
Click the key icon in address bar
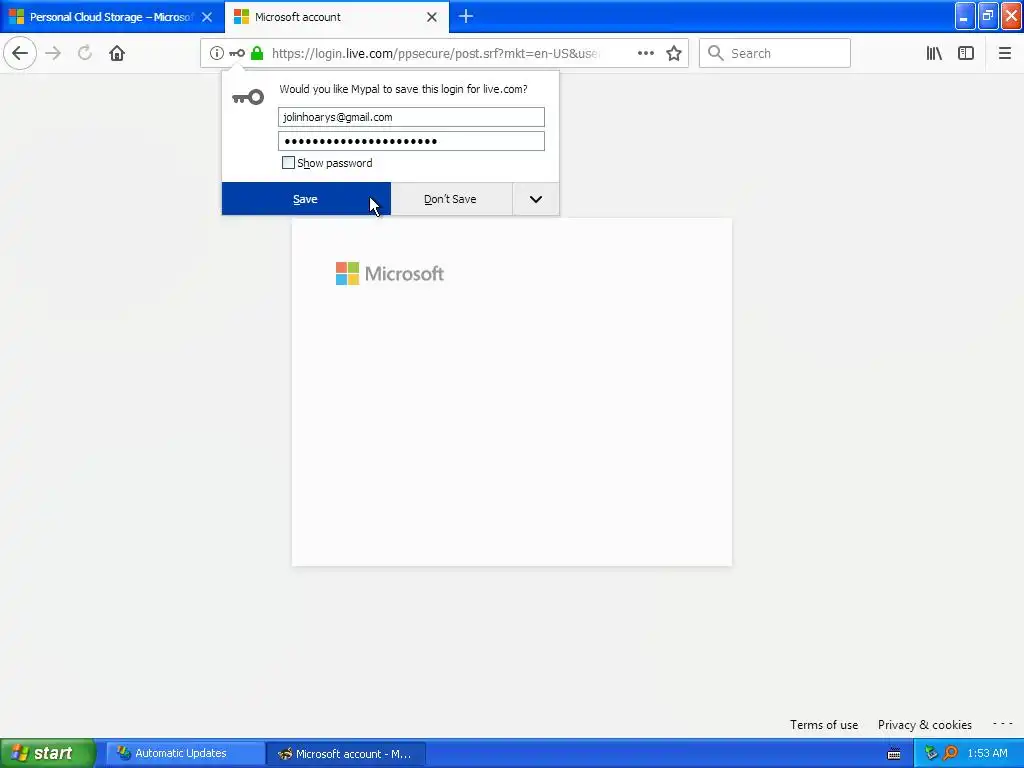click(x=237, y=53)
